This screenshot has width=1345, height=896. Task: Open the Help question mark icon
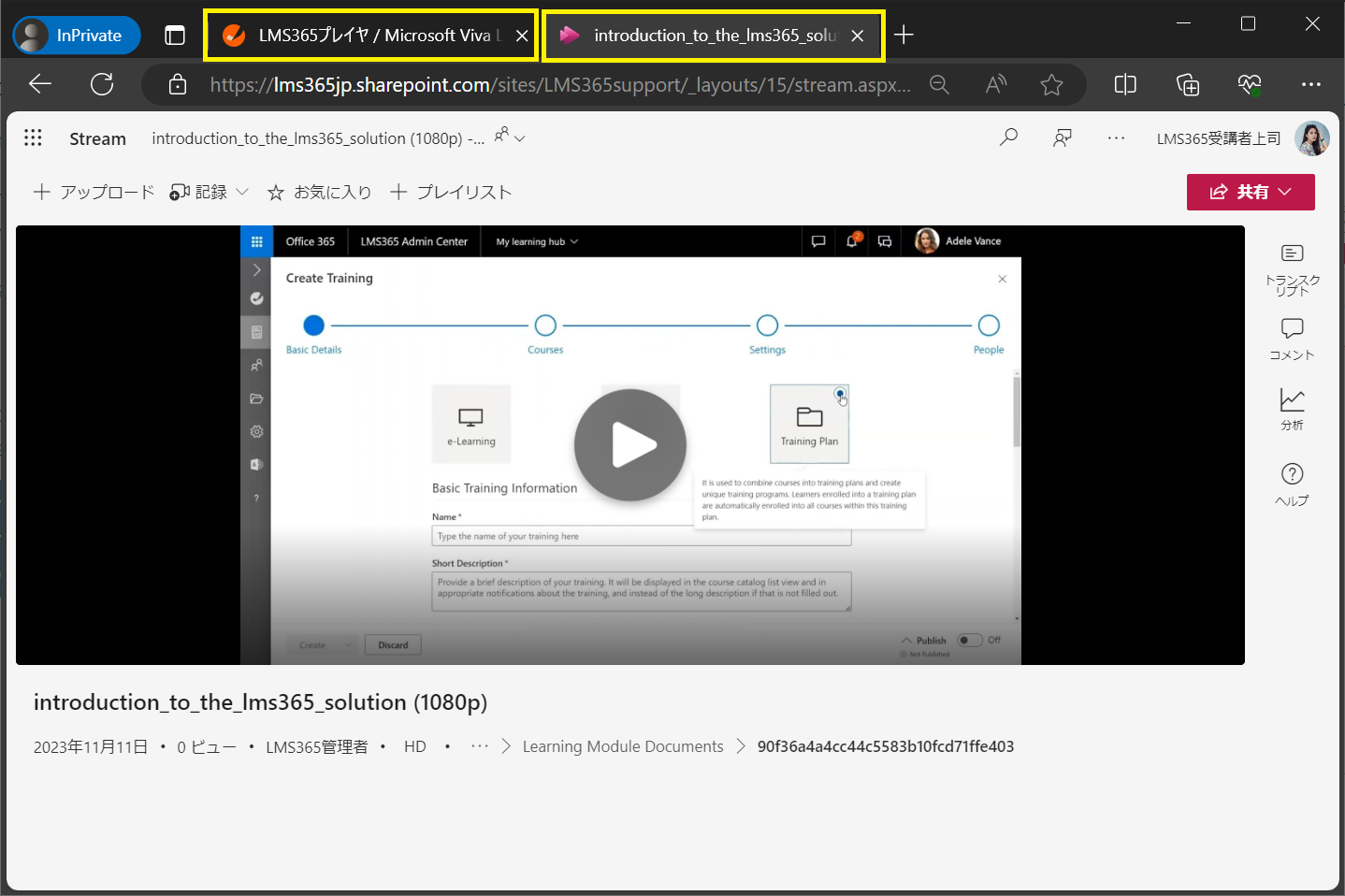click(1292, 474)
